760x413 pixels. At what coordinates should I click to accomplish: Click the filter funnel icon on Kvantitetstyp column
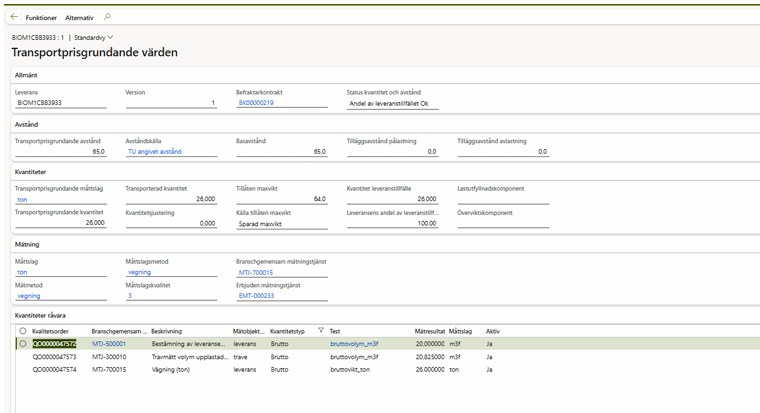click(320, 330)
